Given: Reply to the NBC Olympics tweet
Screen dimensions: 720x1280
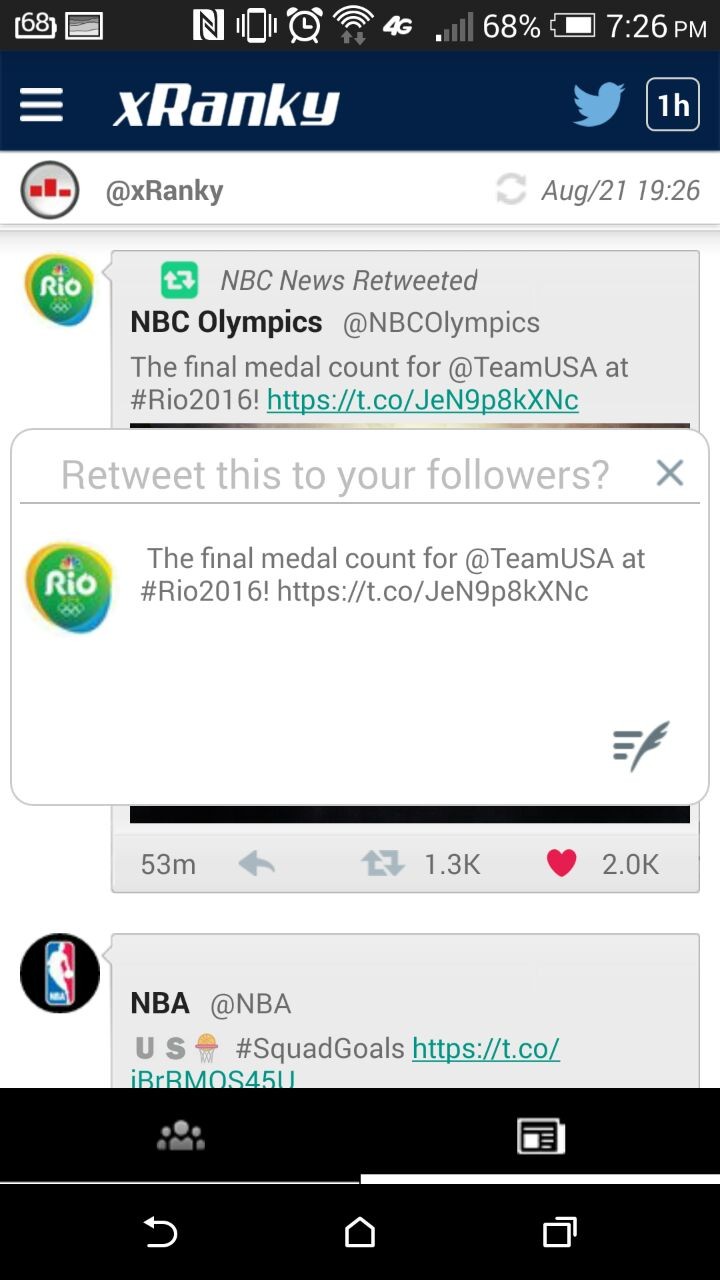Looking at the screenshot, I should (x=257, y=864).
